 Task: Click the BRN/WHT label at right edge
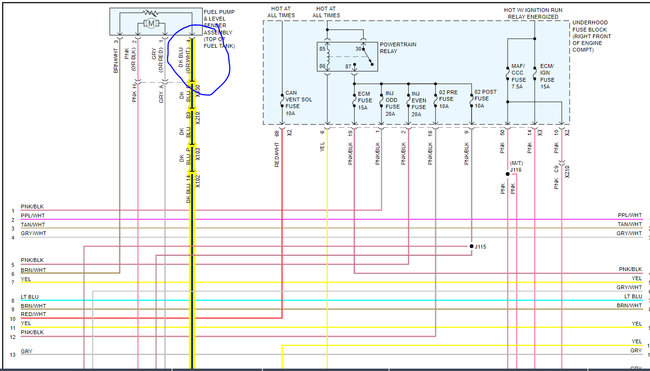coord(629,305)
